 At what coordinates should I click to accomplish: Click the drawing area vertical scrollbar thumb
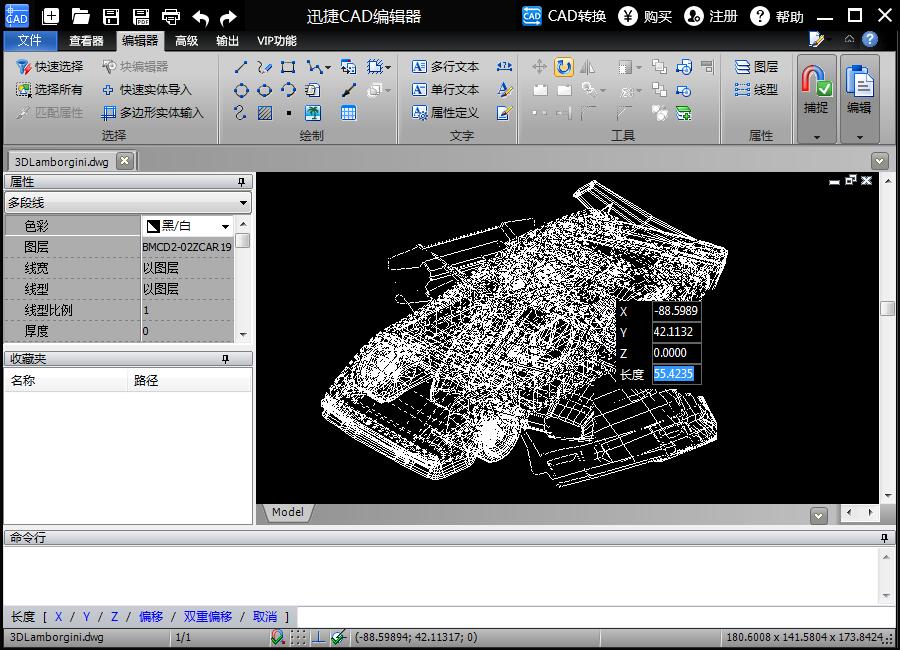point(887,309)
